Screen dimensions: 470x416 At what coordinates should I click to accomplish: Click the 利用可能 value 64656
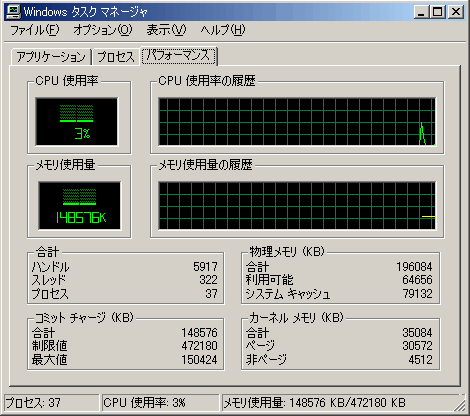point(417,280)
